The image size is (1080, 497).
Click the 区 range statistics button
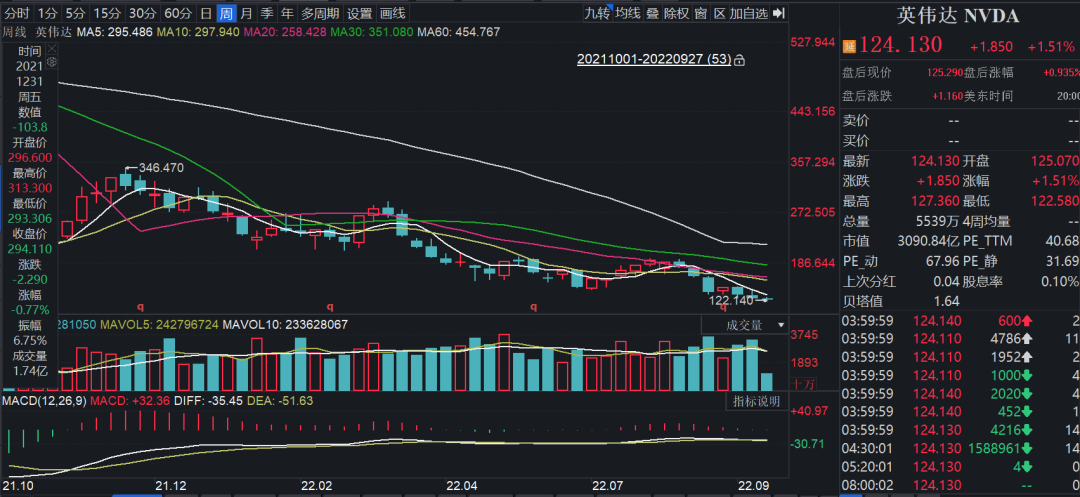(719, 13)
